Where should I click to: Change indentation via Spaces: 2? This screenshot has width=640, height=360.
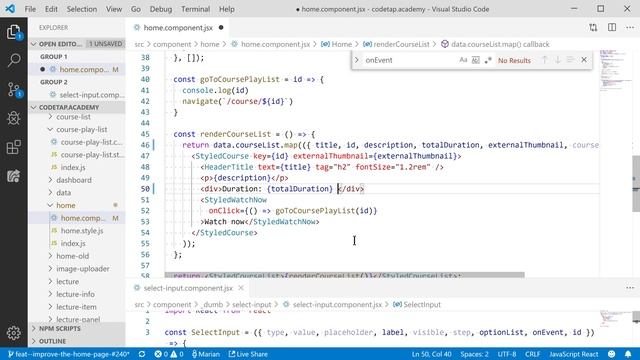click(x=474, y=354)
